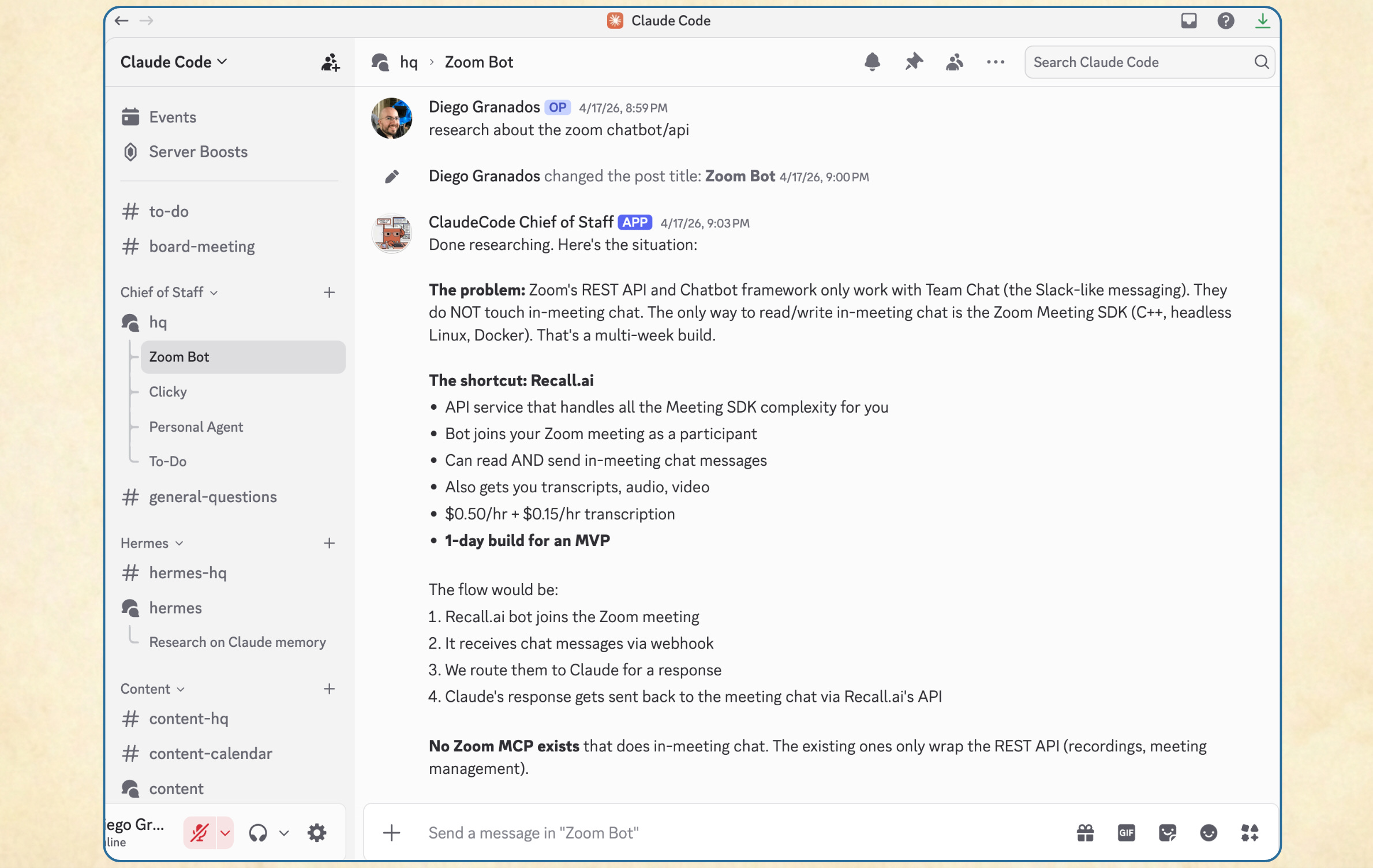1373x868 pixels.
Task: Open notification settings bell icon
Action: 872,62
